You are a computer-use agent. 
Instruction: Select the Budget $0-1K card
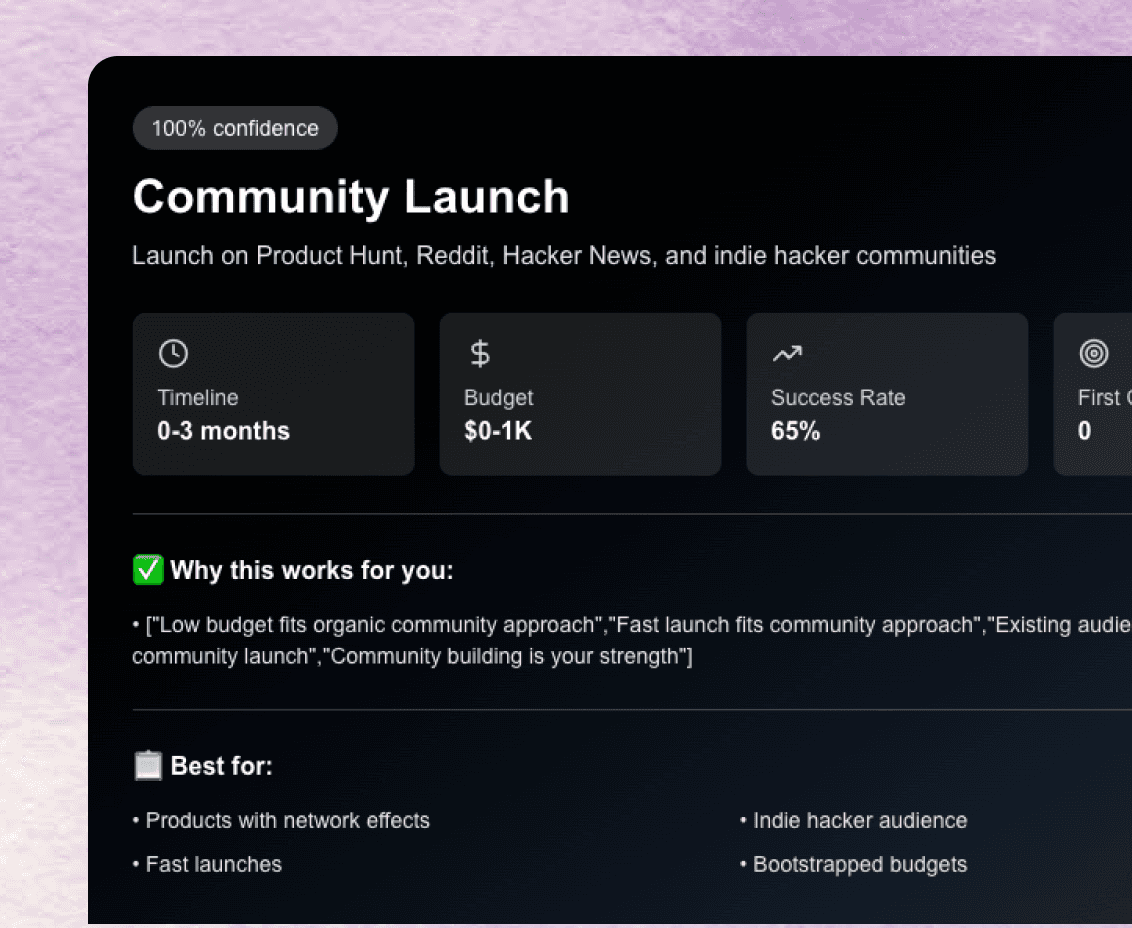[x=580, y=394]
